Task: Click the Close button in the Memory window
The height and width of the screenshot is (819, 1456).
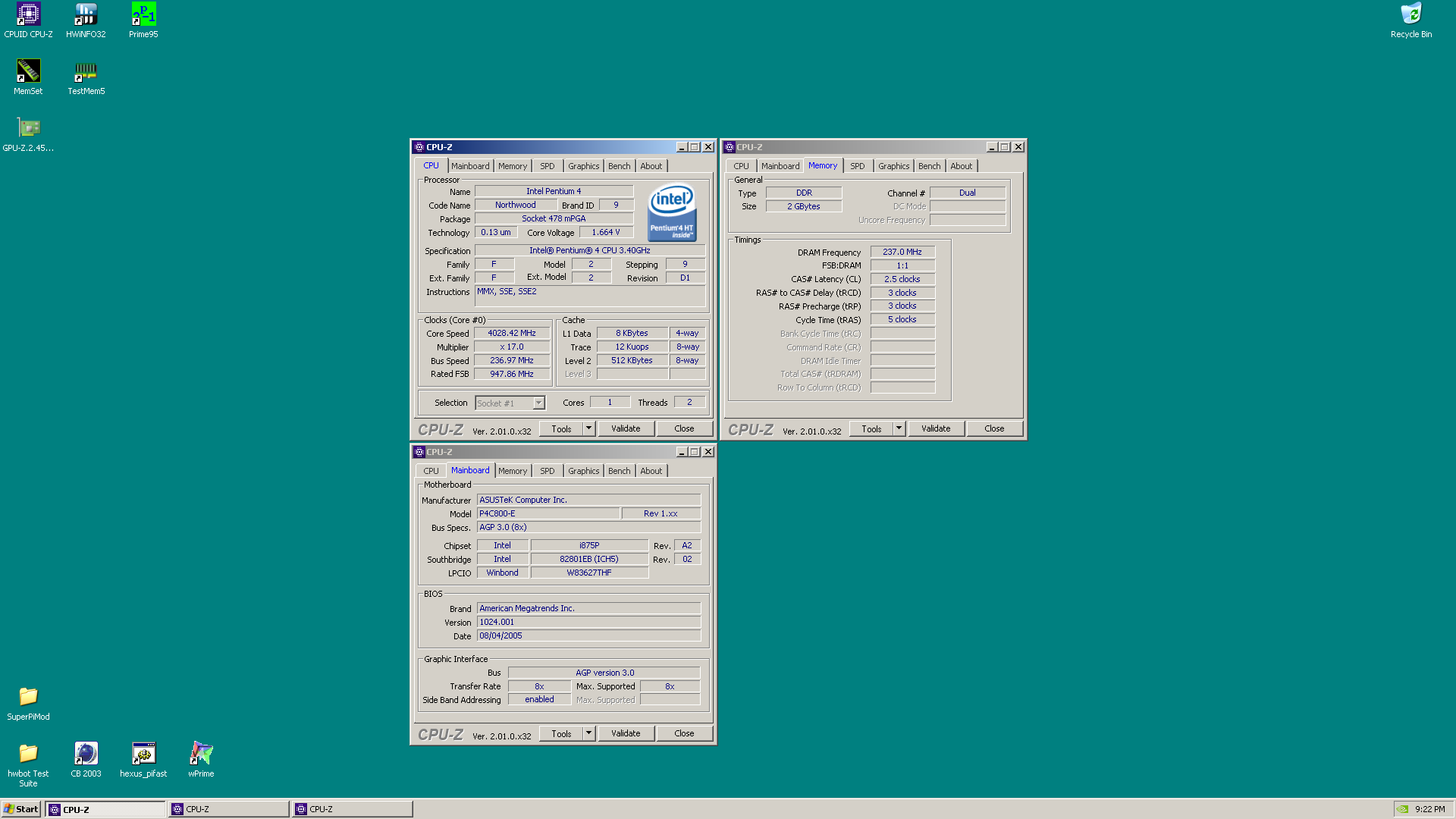Action: (x=994, y=428)
